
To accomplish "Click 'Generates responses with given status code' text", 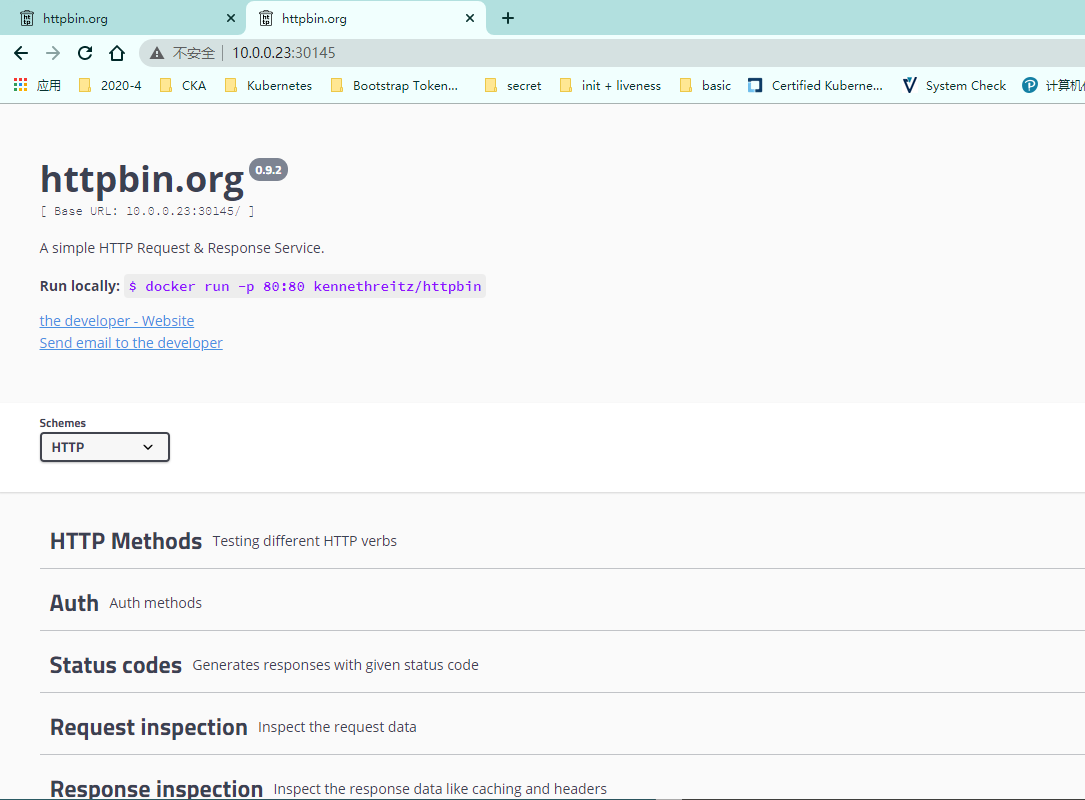I will [x=336, y=665].
